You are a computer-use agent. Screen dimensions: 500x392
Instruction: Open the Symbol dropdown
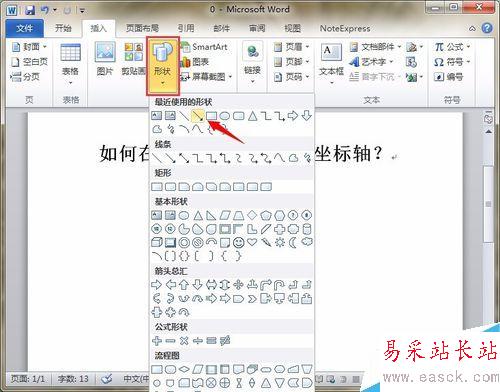coord(452,62)
